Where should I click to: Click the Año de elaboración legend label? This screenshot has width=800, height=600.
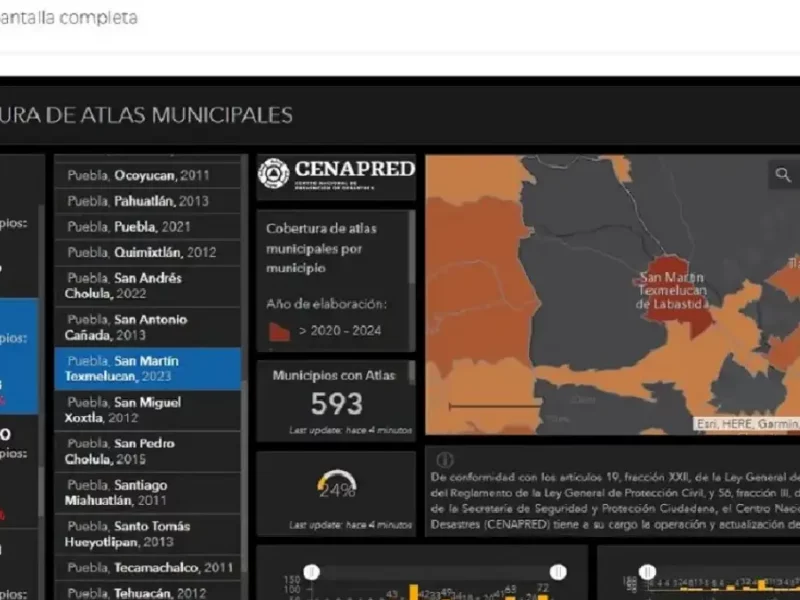327,304
